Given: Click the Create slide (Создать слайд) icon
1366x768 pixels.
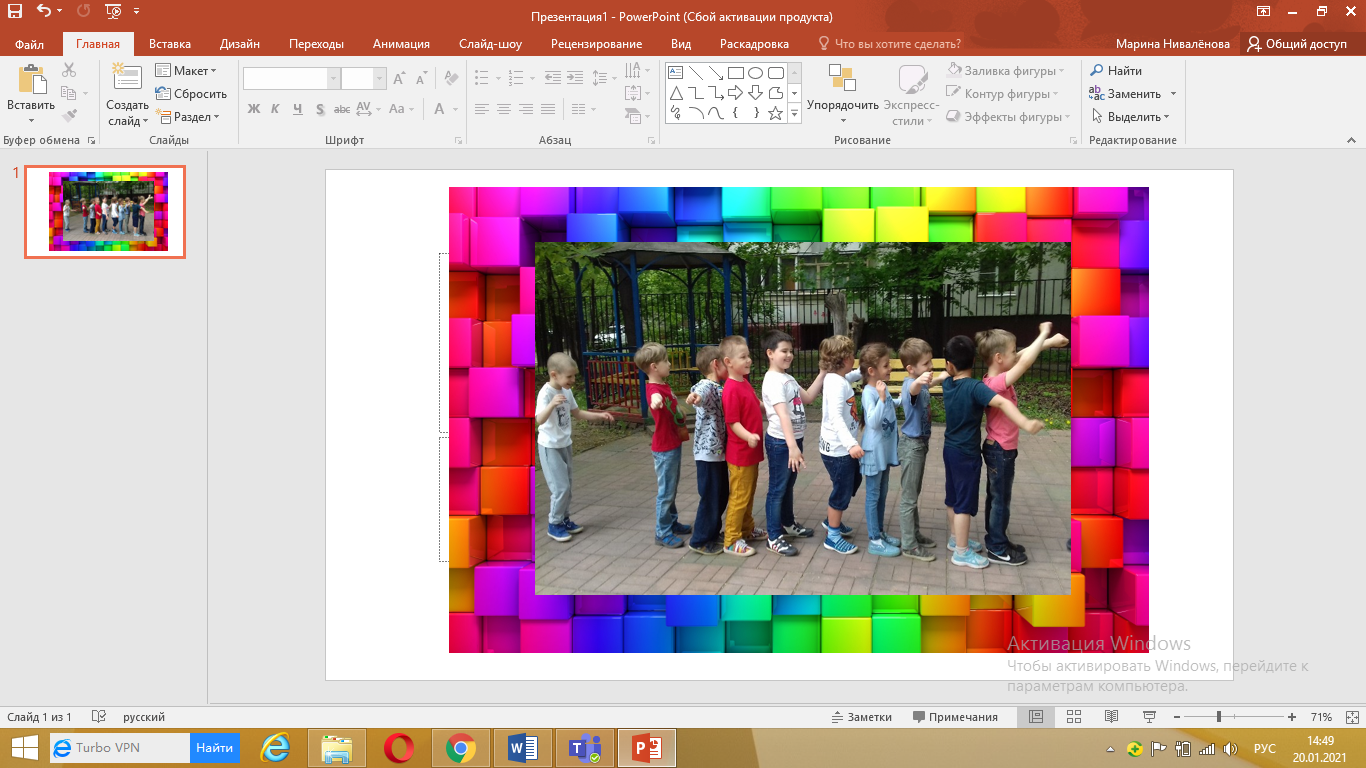Looking at the screenshot, I should coord(127,78).
